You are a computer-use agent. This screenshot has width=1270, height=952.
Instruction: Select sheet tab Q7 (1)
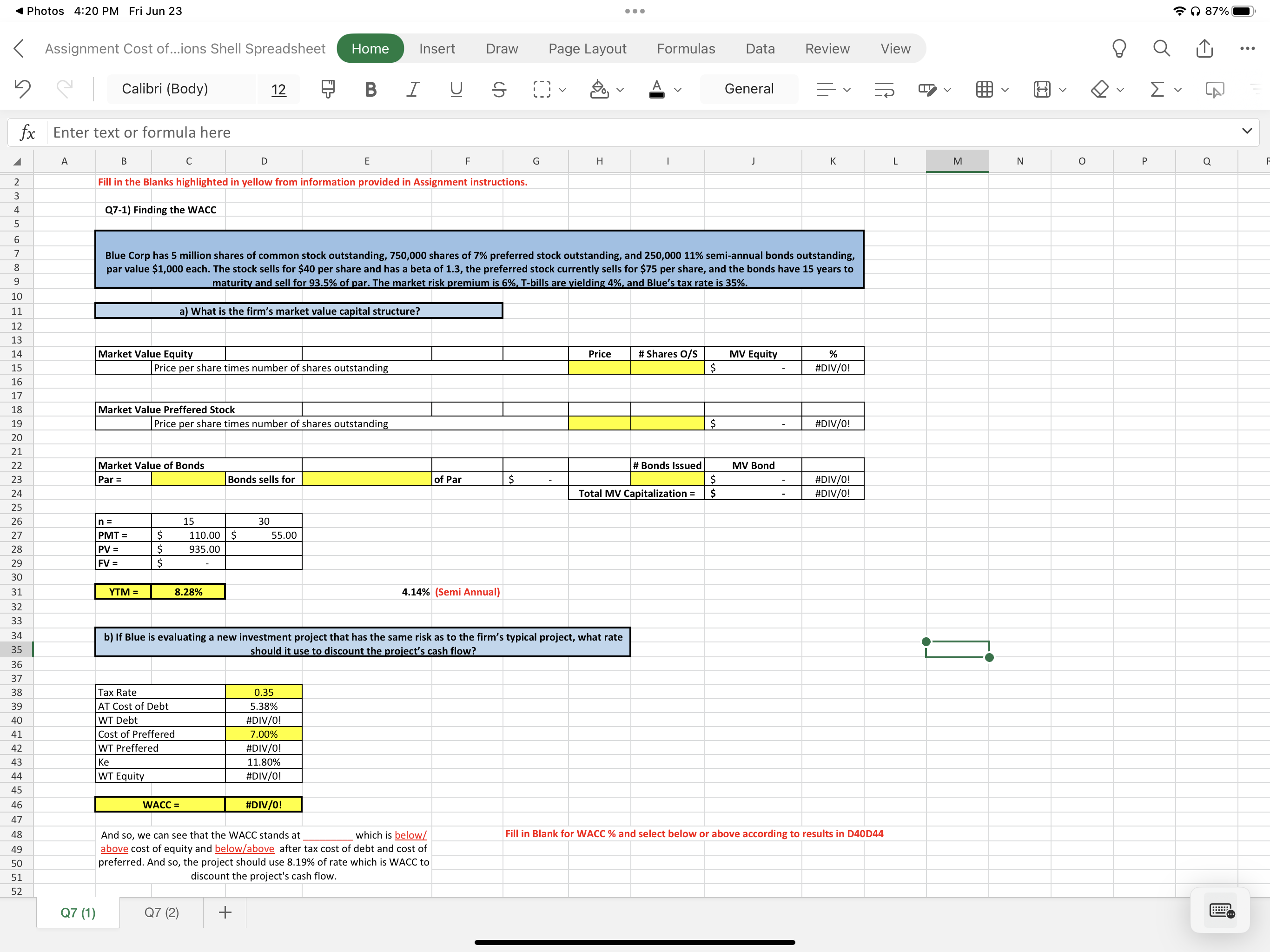point(78,912)
